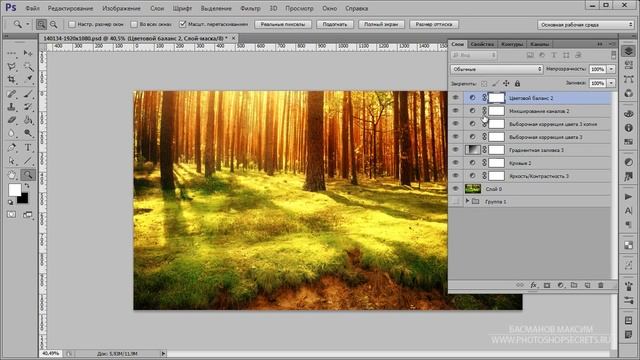The height and width of the screenshot is (360, 640).
Task: Select the Healing Brush tool
Action: pos(11,94)
